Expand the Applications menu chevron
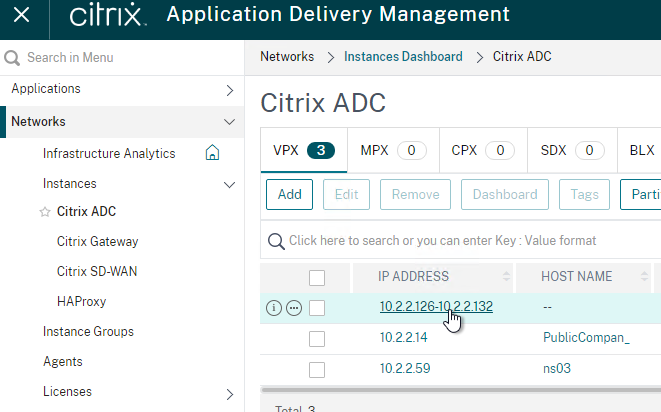 [x=230, y=90]
